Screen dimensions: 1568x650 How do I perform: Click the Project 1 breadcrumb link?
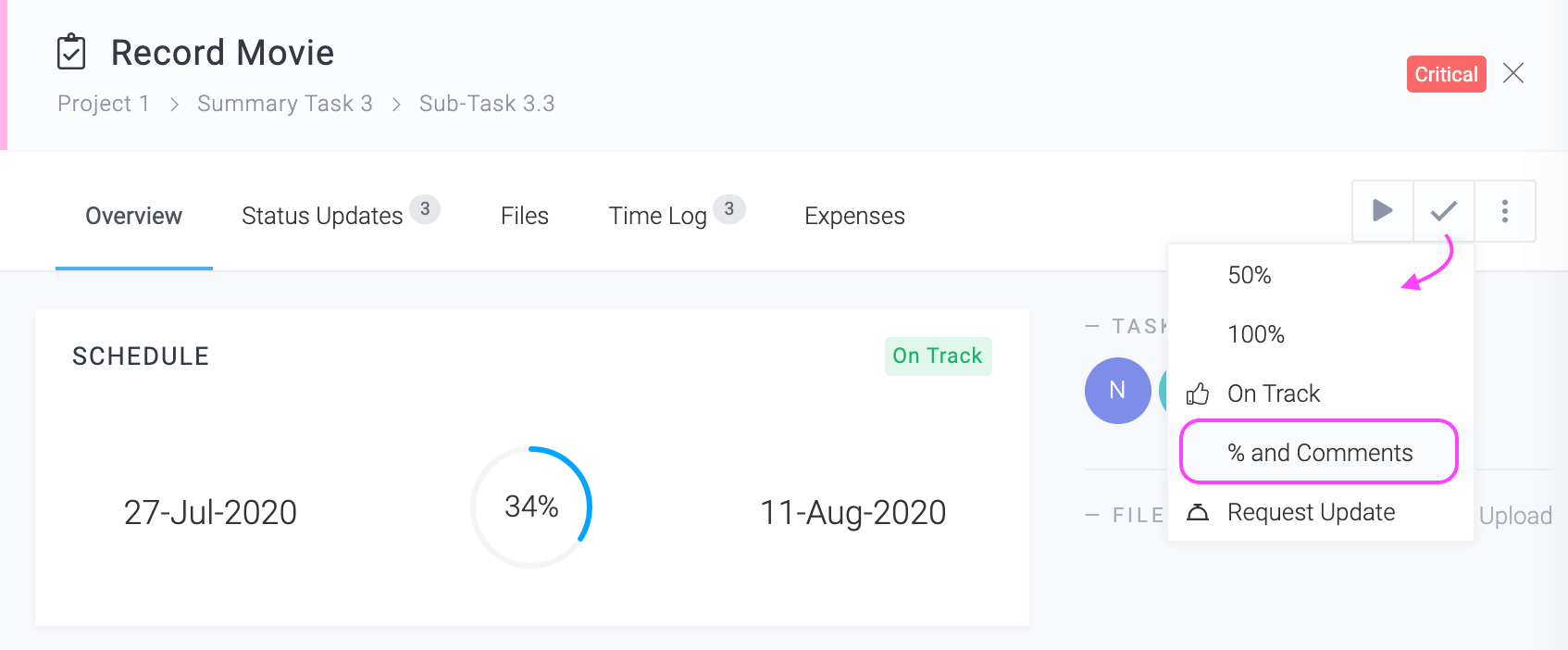[x=103, y=104]
